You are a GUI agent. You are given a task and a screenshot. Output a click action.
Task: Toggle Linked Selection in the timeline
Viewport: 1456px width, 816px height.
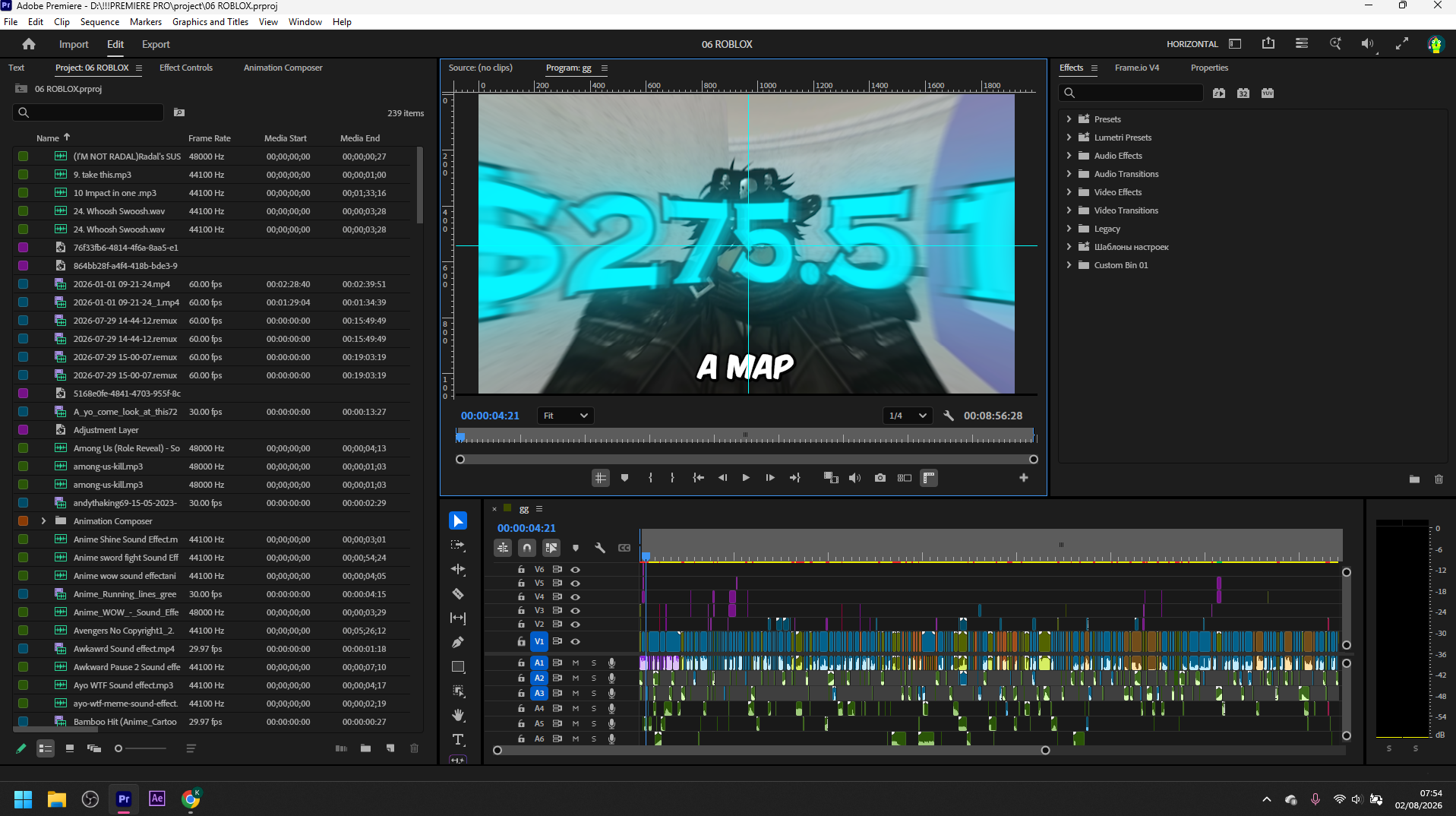click(551, 548)
